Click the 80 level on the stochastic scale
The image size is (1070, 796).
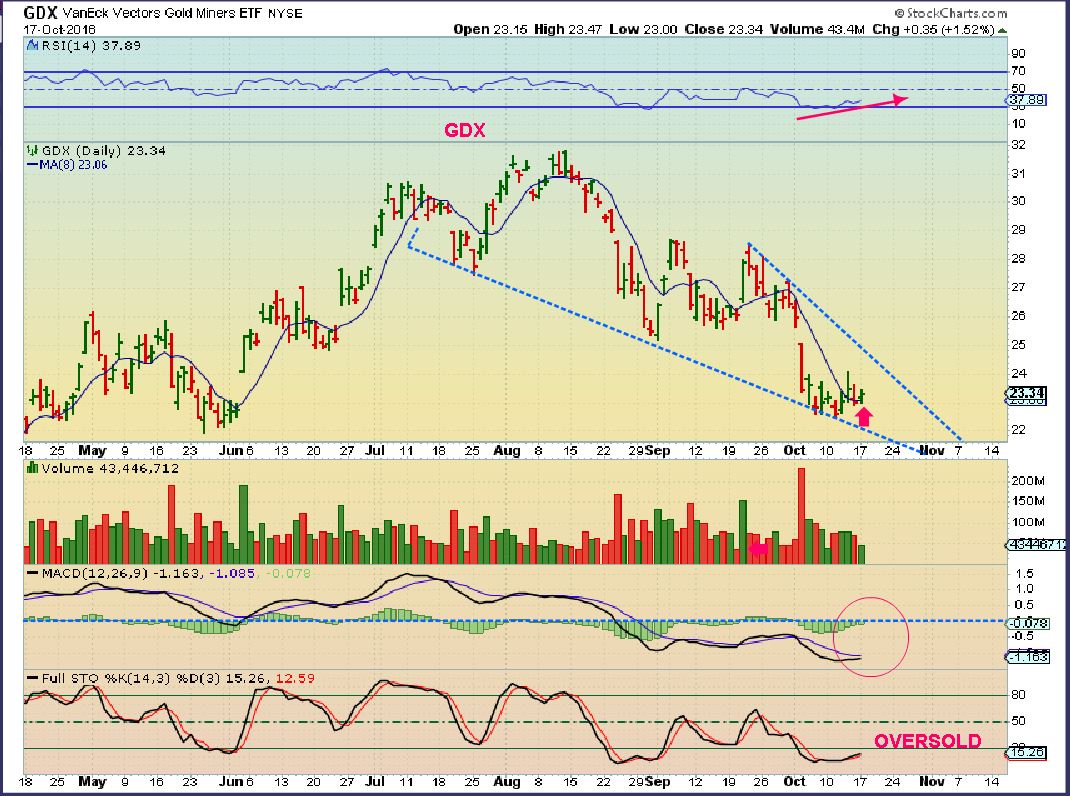[x=1018, y=696]
